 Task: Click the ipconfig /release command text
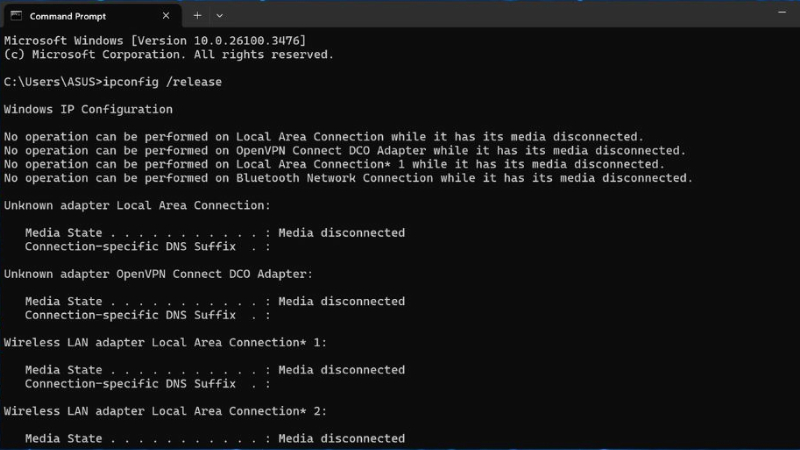click(162, 82)
